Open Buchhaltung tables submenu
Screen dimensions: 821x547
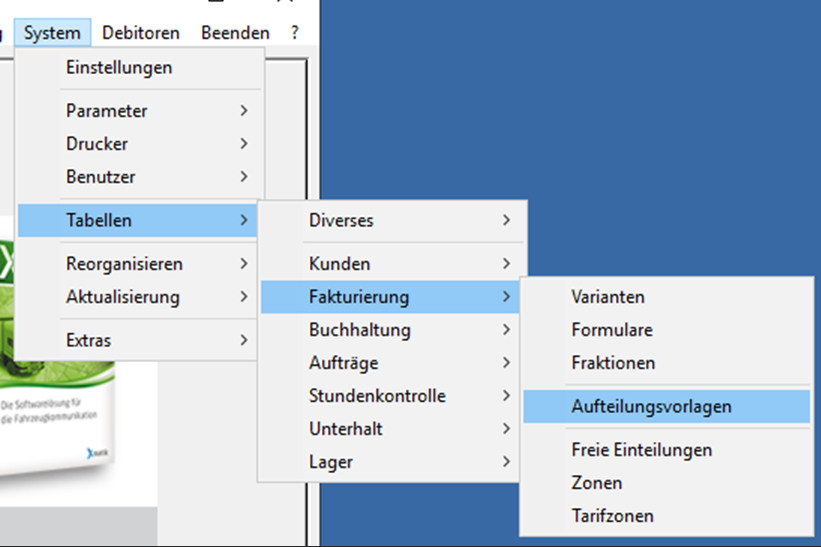click(360, 330)
